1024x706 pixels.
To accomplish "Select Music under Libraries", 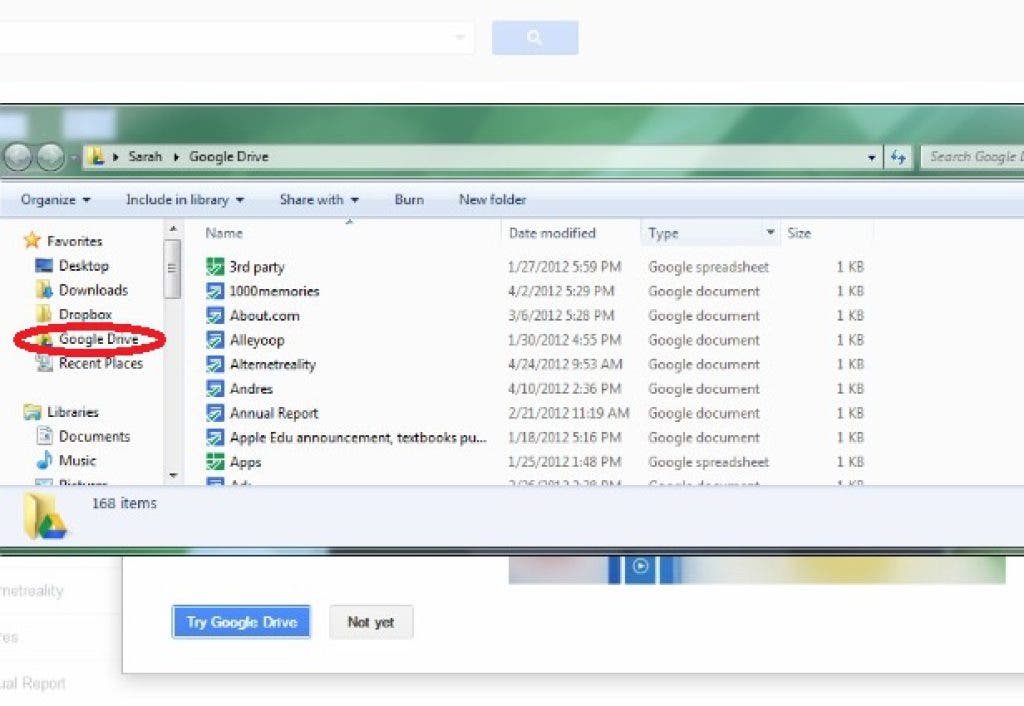I will (77, 460).
